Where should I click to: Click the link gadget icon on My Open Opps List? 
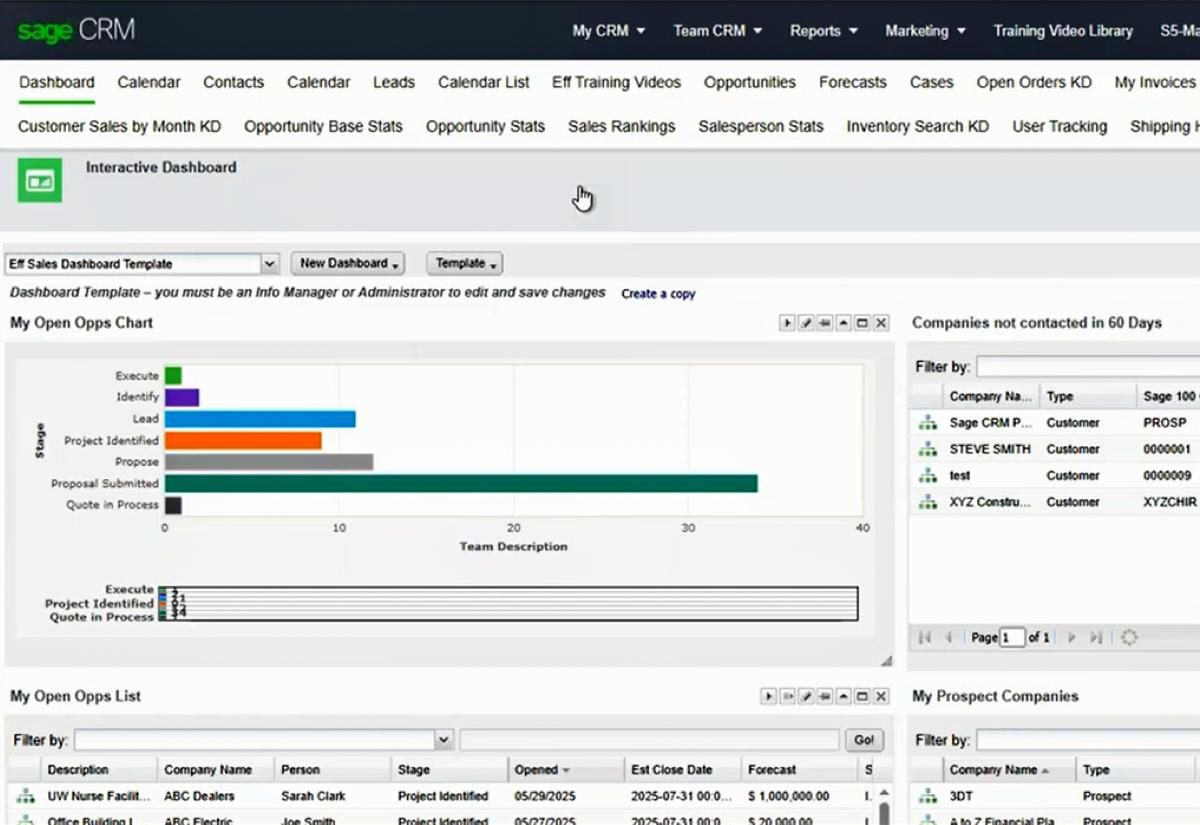825,696
